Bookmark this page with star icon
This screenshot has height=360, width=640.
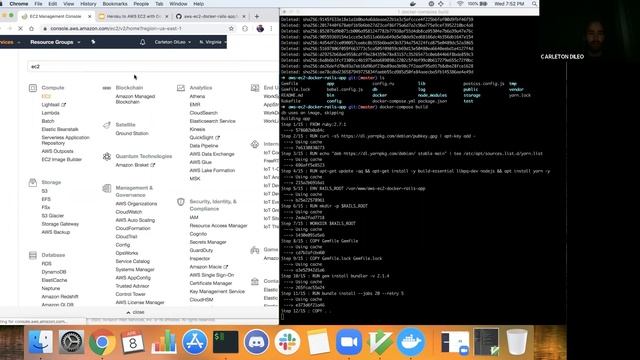[231, 29]
